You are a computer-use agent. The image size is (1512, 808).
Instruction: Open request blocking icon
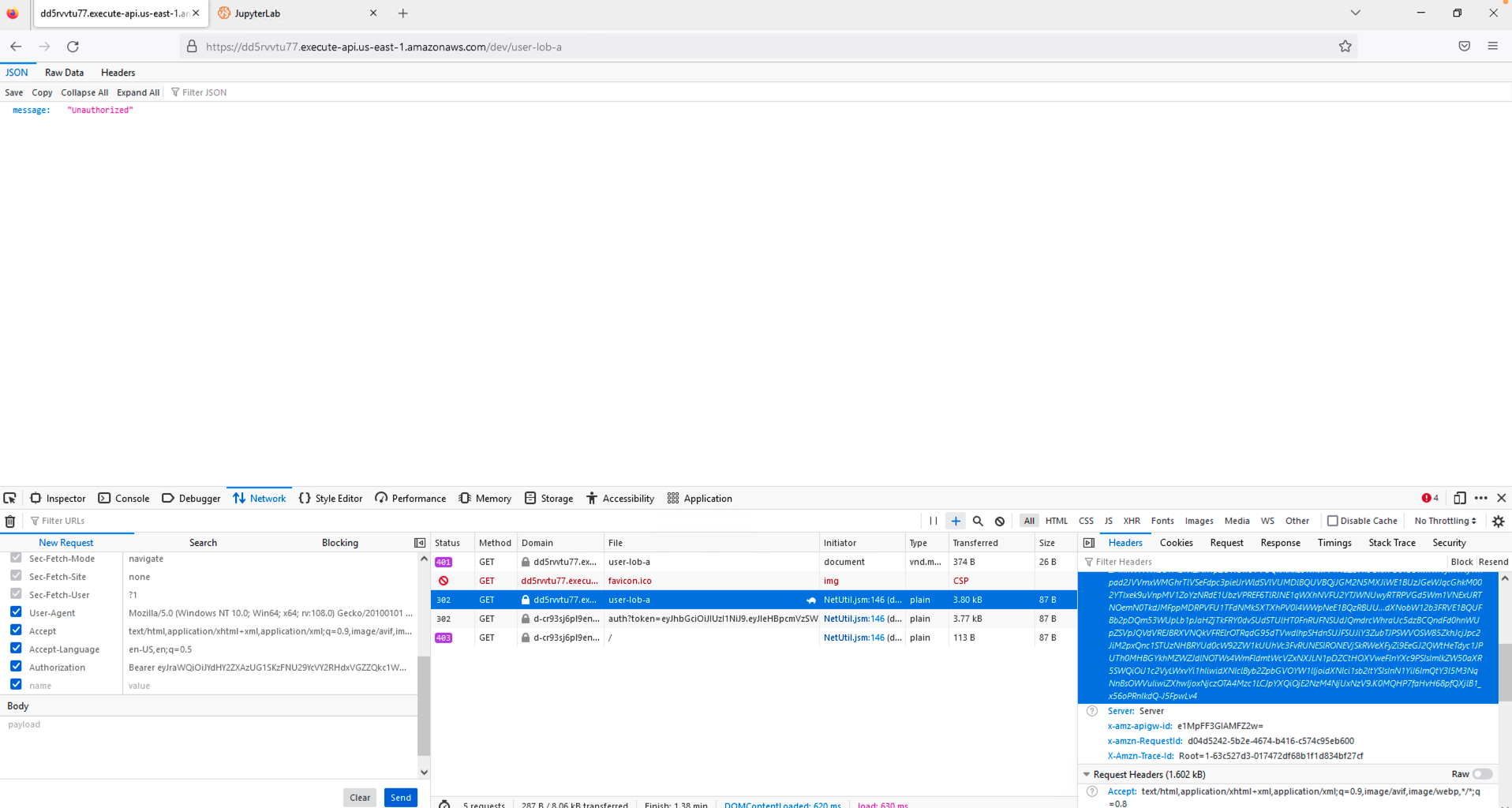coord(1000,521)
